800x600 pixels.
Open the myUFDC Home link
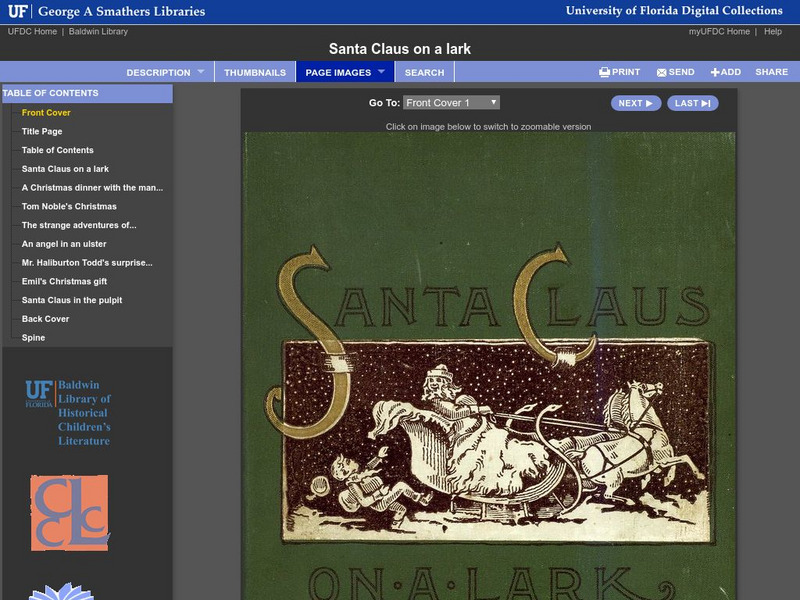click(x=719, y=32)
